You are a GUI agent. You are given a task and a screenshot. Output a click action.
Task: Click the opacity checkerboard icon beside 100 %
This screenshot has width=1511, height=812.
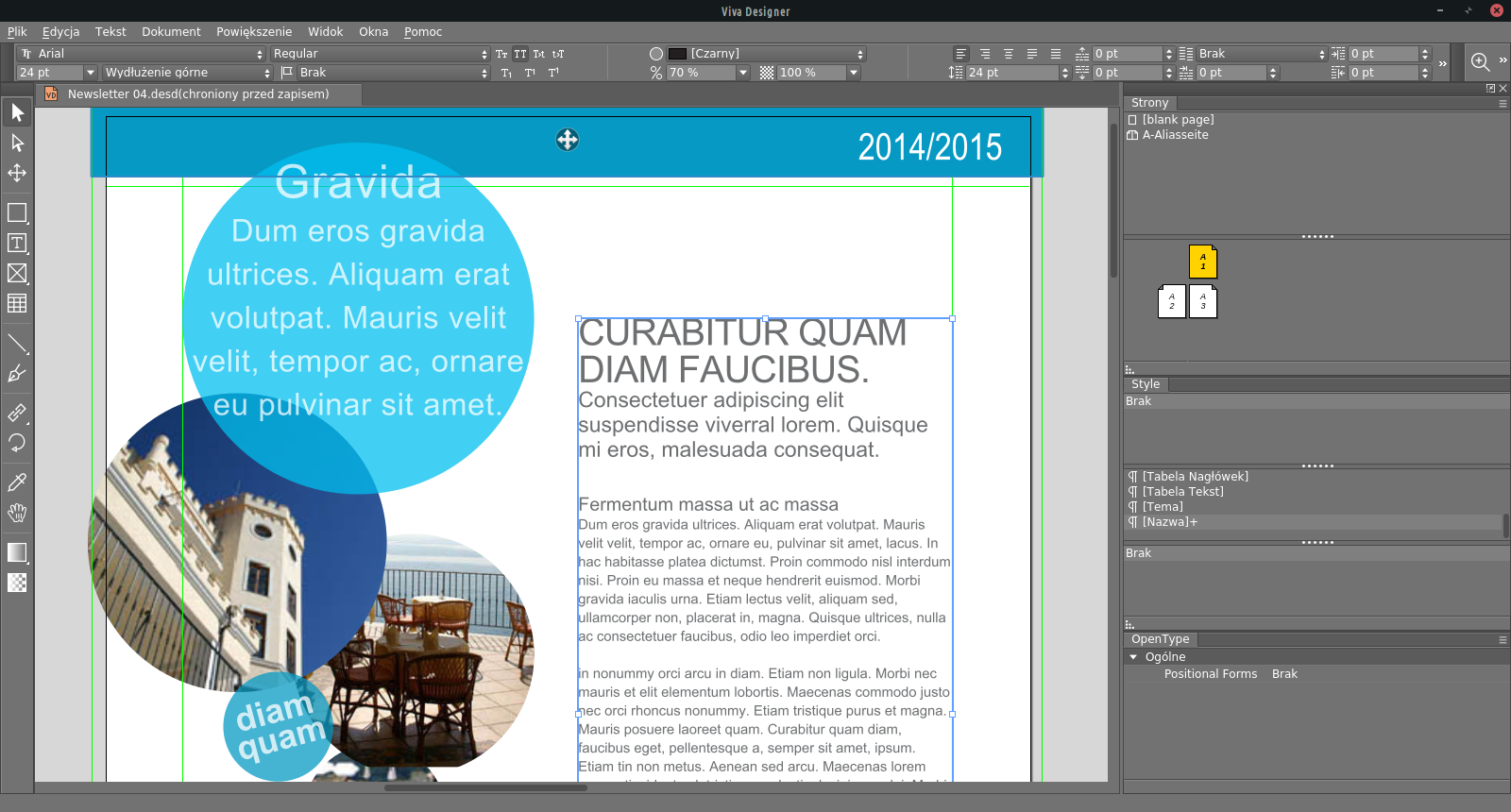tap(767, 73)
